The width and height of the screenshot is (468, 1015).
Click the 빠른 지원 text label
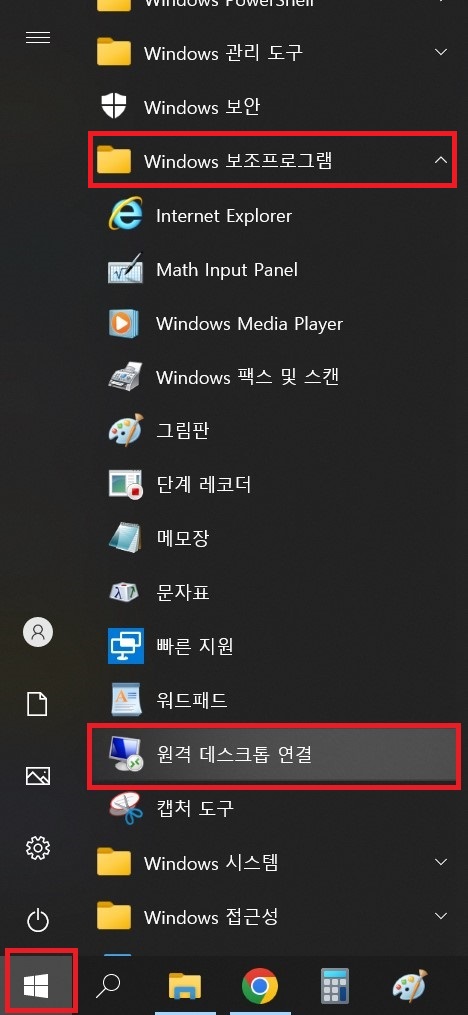pyautogui.click(x=195, y=646)
